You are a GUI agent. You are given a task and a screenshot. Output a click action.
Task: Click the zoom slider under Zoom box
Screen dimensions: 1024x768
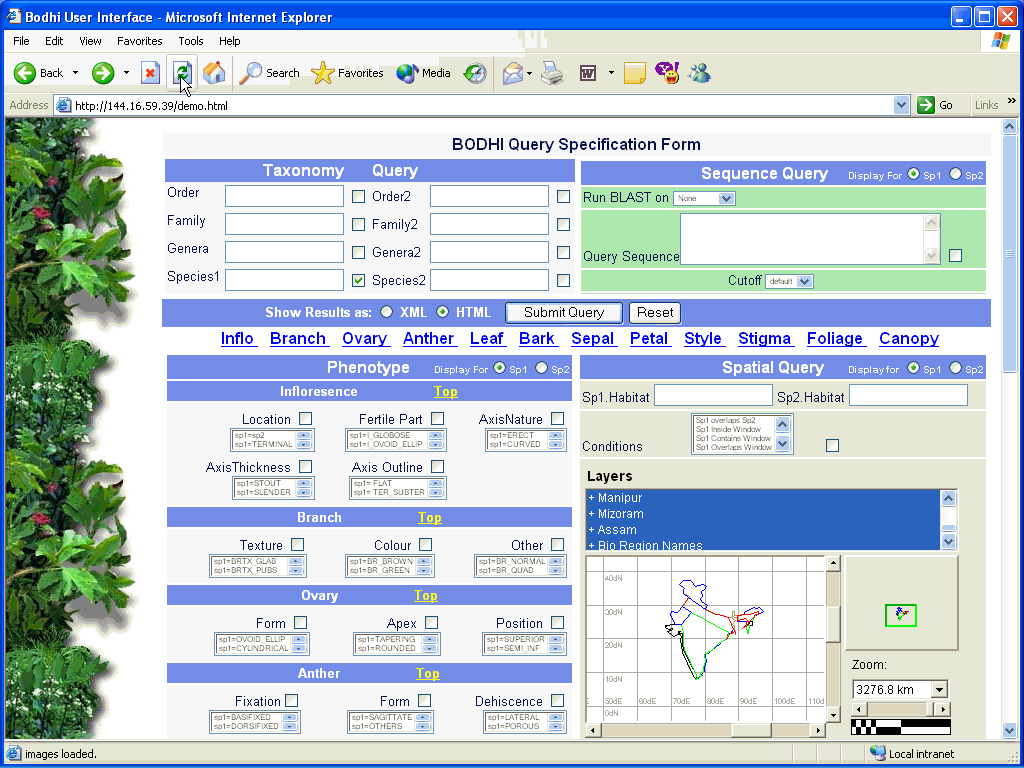pyautogui.click(x=900, y=708)
